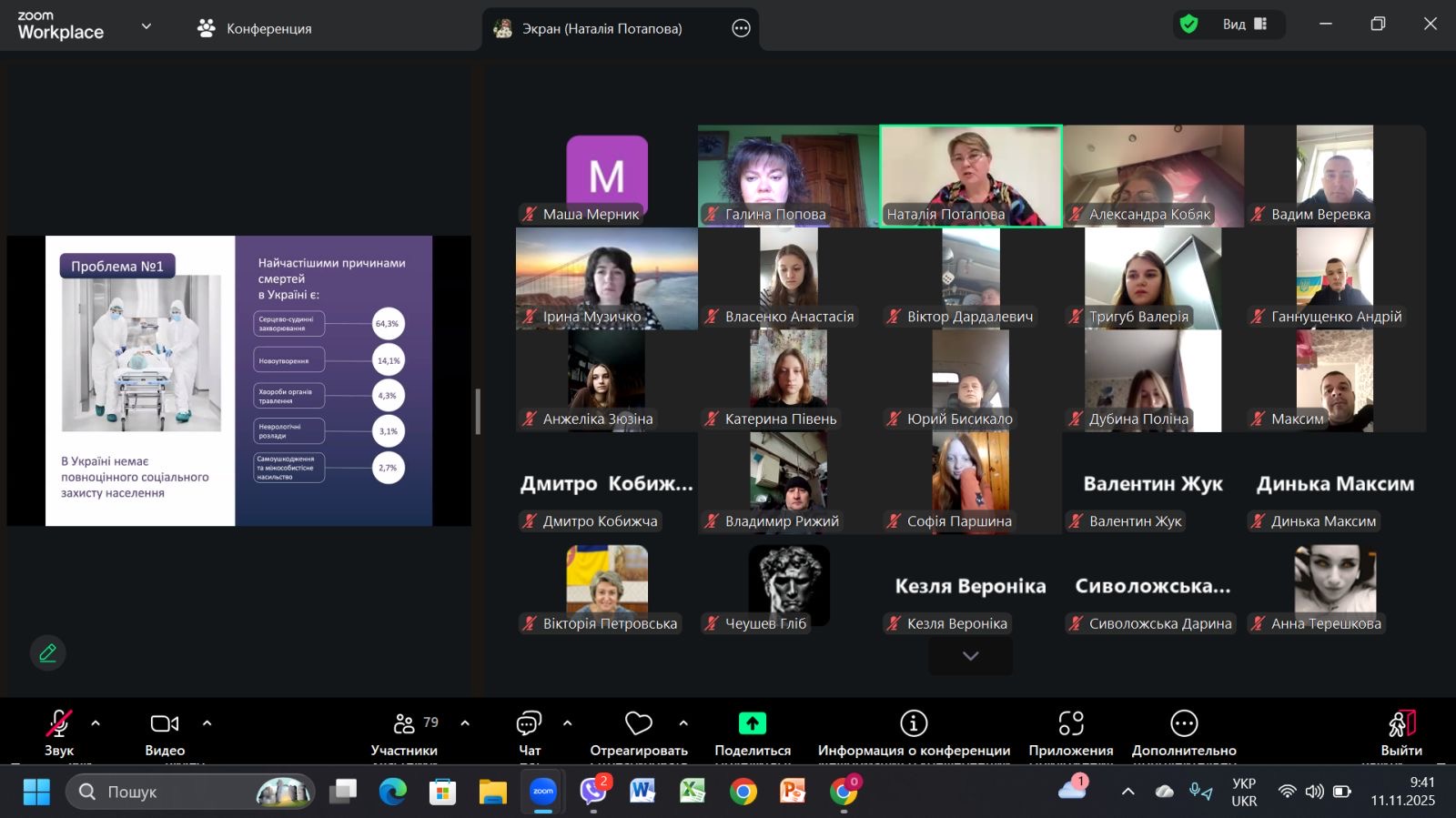Expand video options arrow next to camera

pos(207,723)
